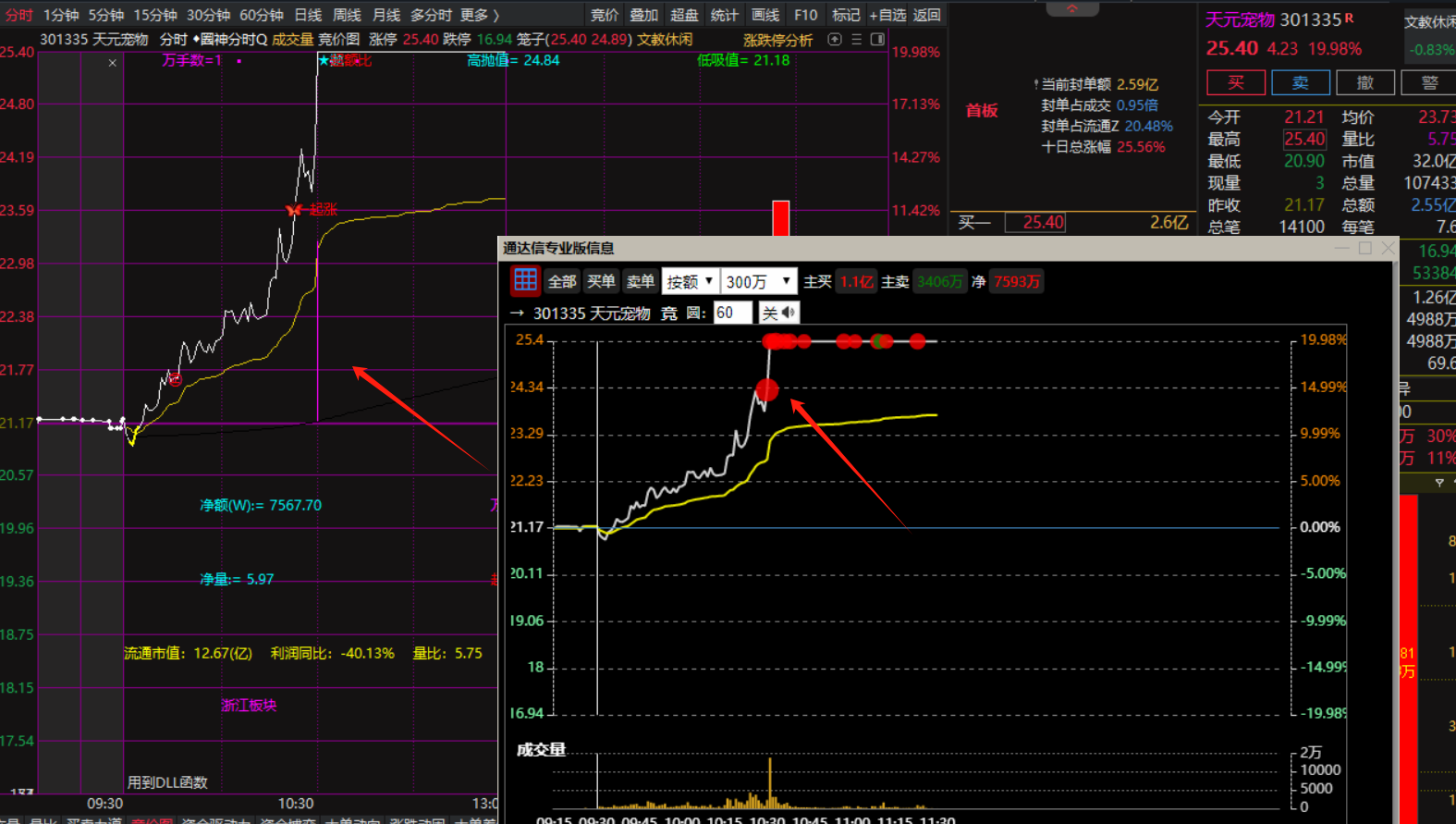Expand the 更多 periods menu
The width and height of the screenshot is (1456, 824).
[479, 15]
